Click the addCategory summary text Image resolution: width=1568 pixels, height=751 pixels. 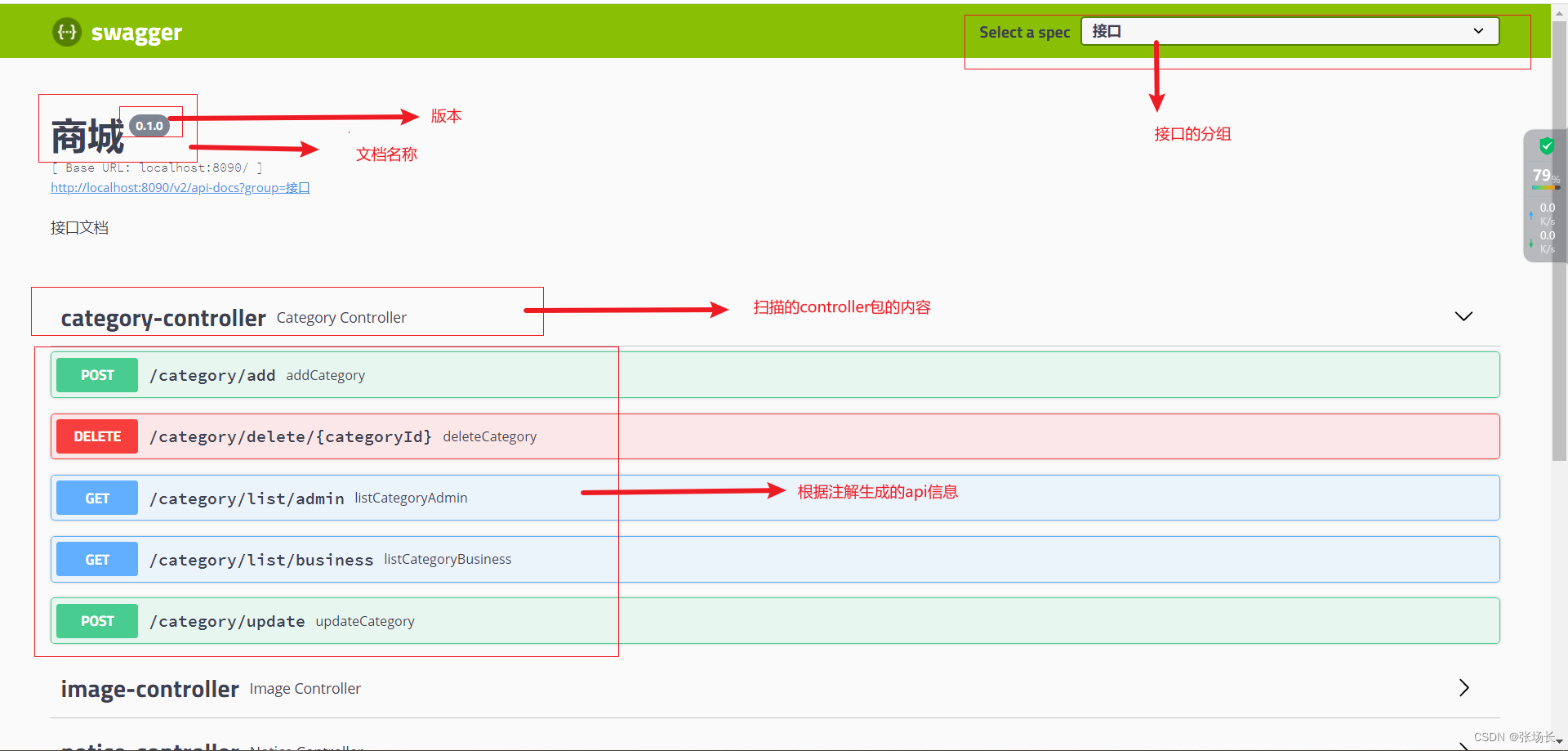(325, 375)
